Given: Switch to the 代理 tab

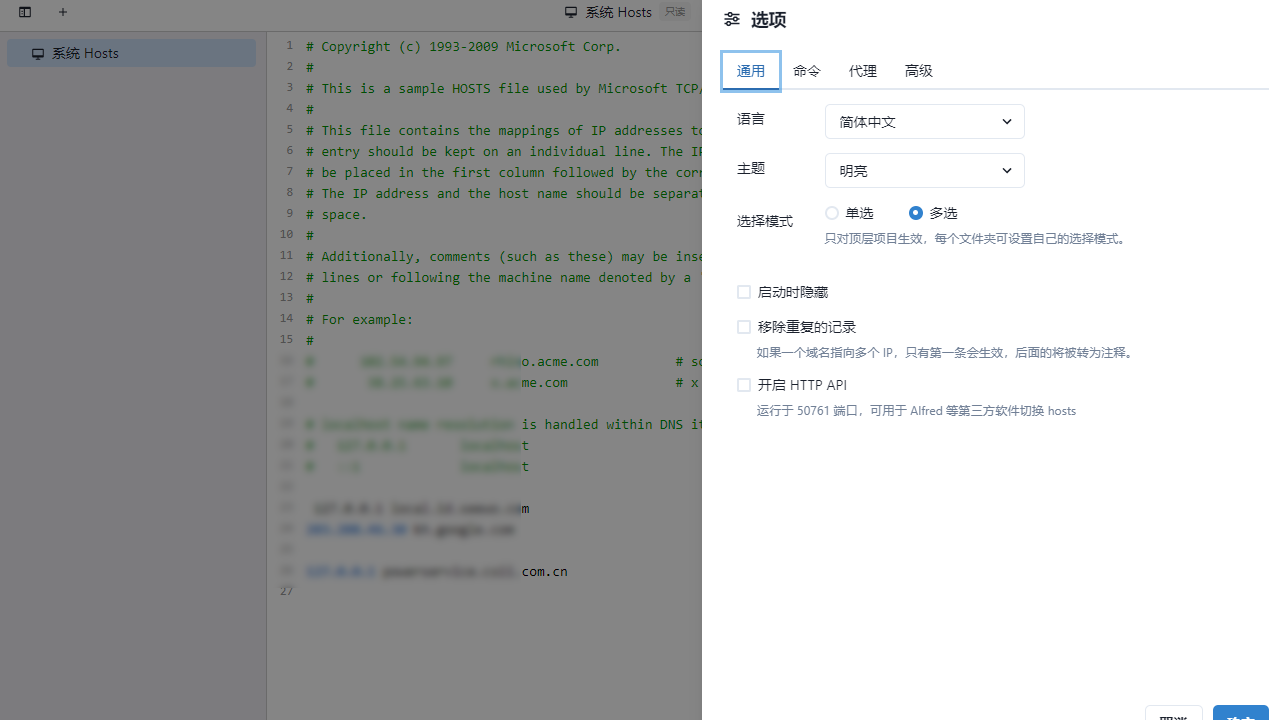Looking at the screenshot, I should click(x=862, y=71).
